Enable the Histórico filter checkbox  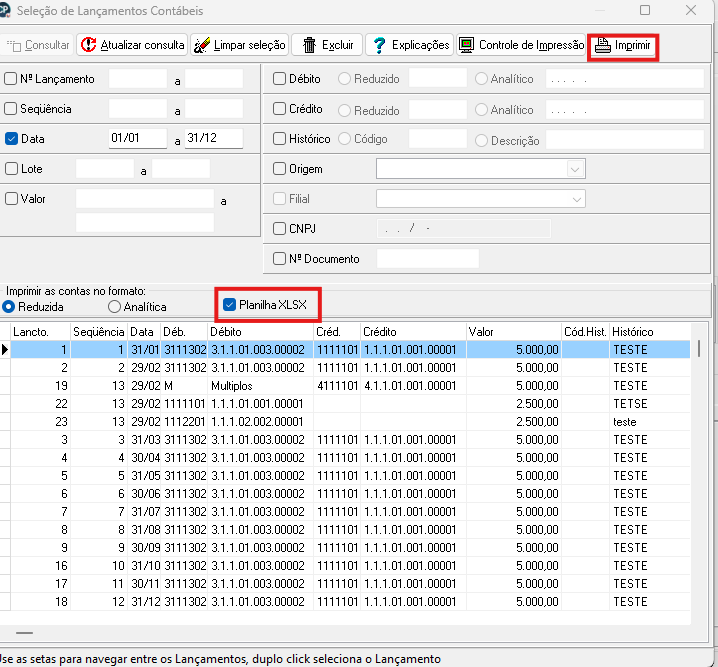click(x=279, y=139)
